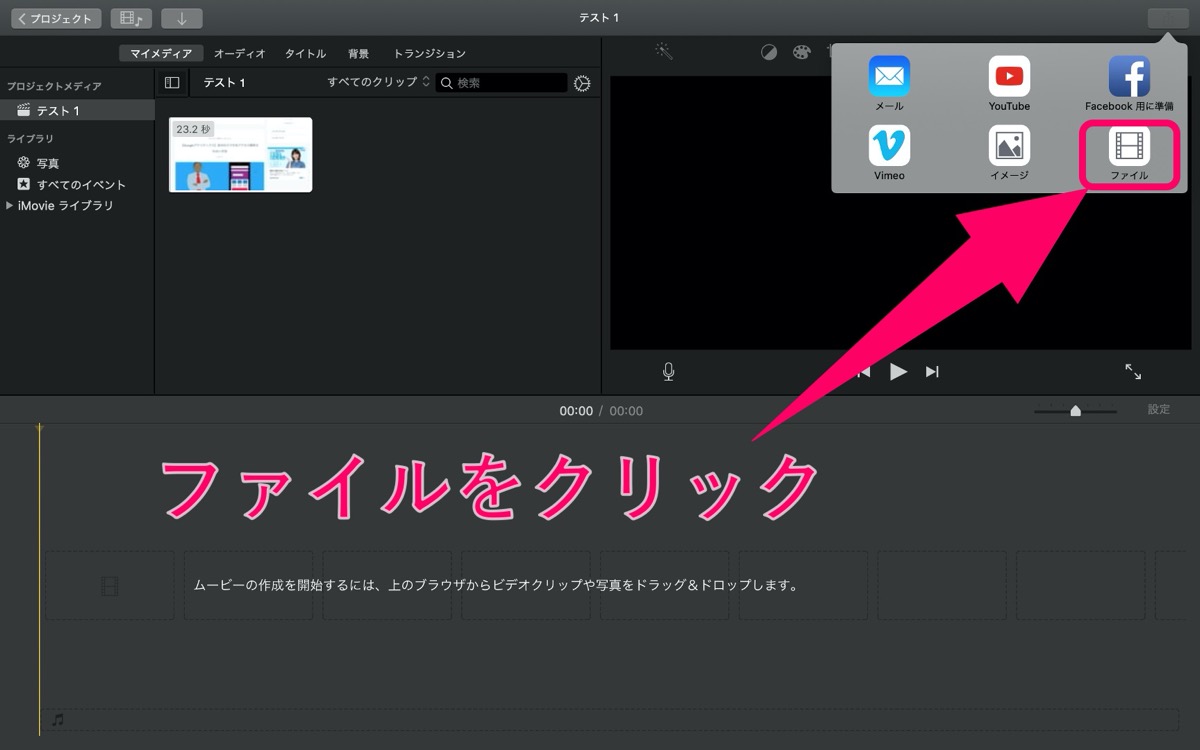Expand the iMovie ライブラリ tree item
This screenshot has width=1200, height=750.
click(x=10, y=205)
